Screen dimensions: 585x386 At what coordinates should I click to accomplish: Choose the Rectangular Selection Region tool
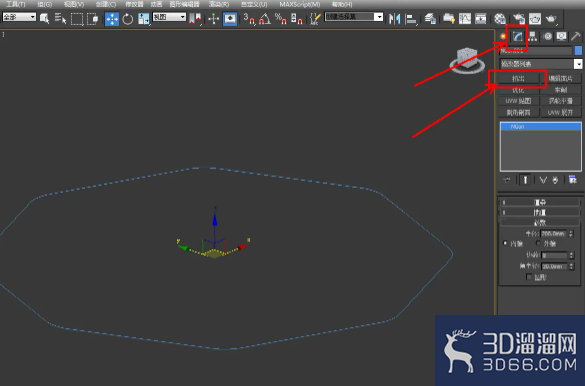pyautogui.click(x=77, y=18)
